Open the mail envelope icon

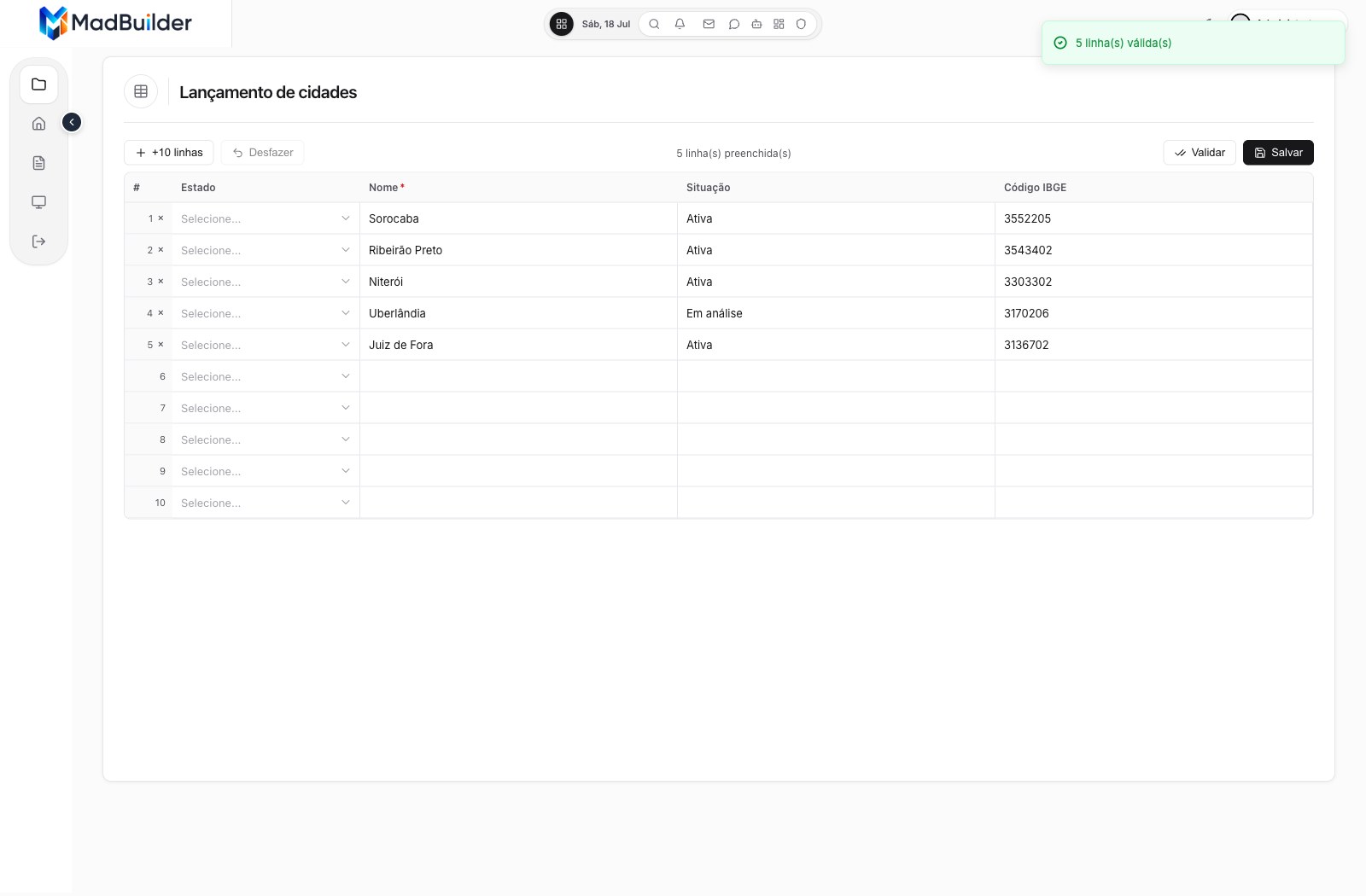(709, 24)
